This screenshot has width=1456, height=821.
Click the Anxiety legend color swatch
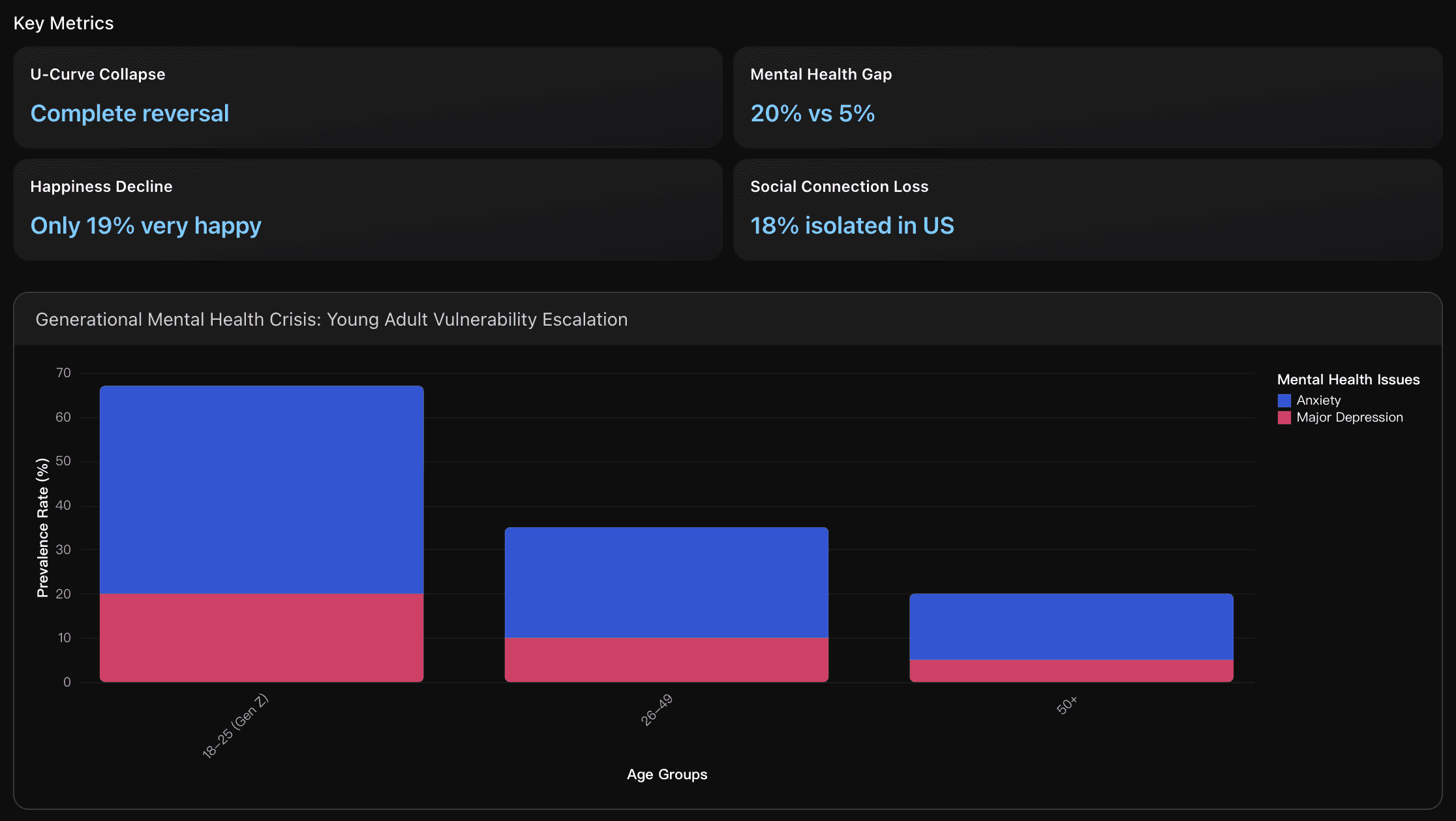pyautogui.click(x=1284, y=401)
